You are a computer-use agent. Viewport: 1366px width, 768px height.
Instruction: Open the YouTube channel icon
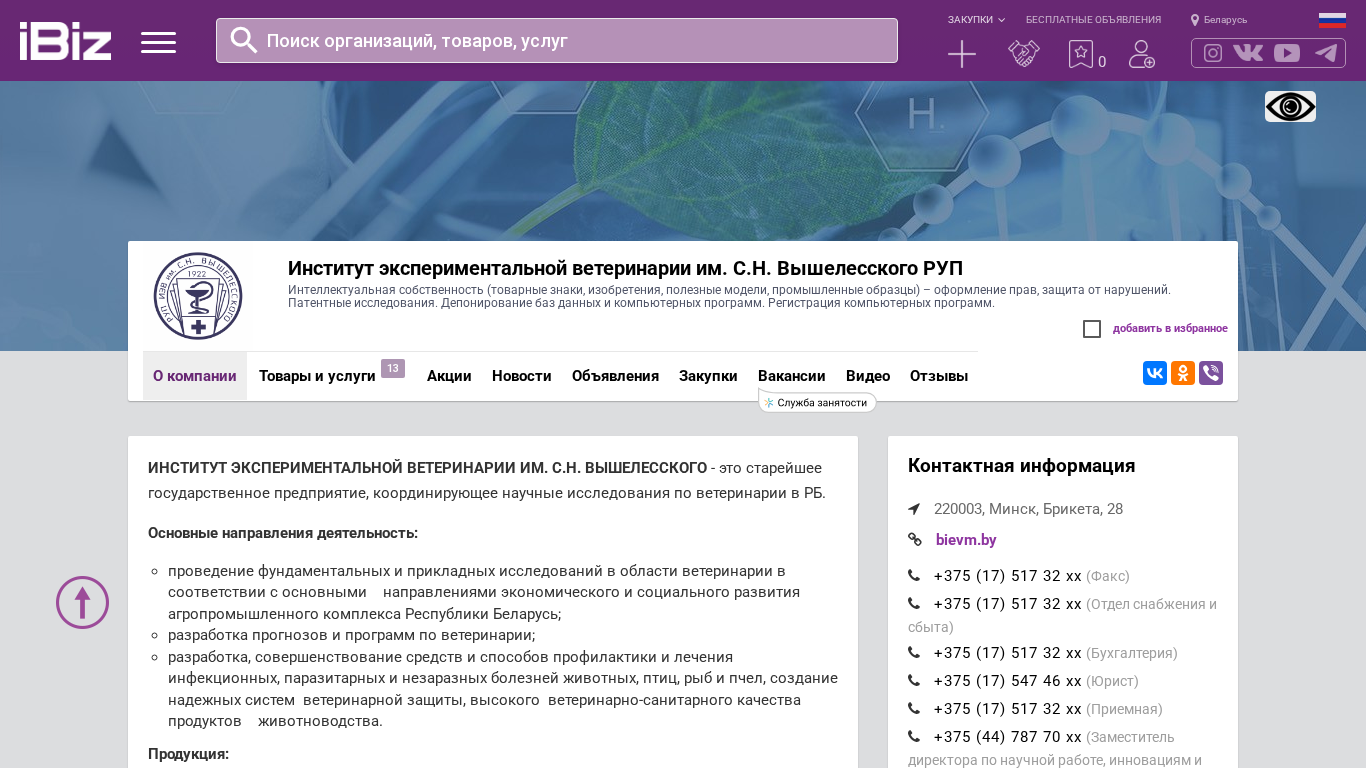pos(1287,53)
